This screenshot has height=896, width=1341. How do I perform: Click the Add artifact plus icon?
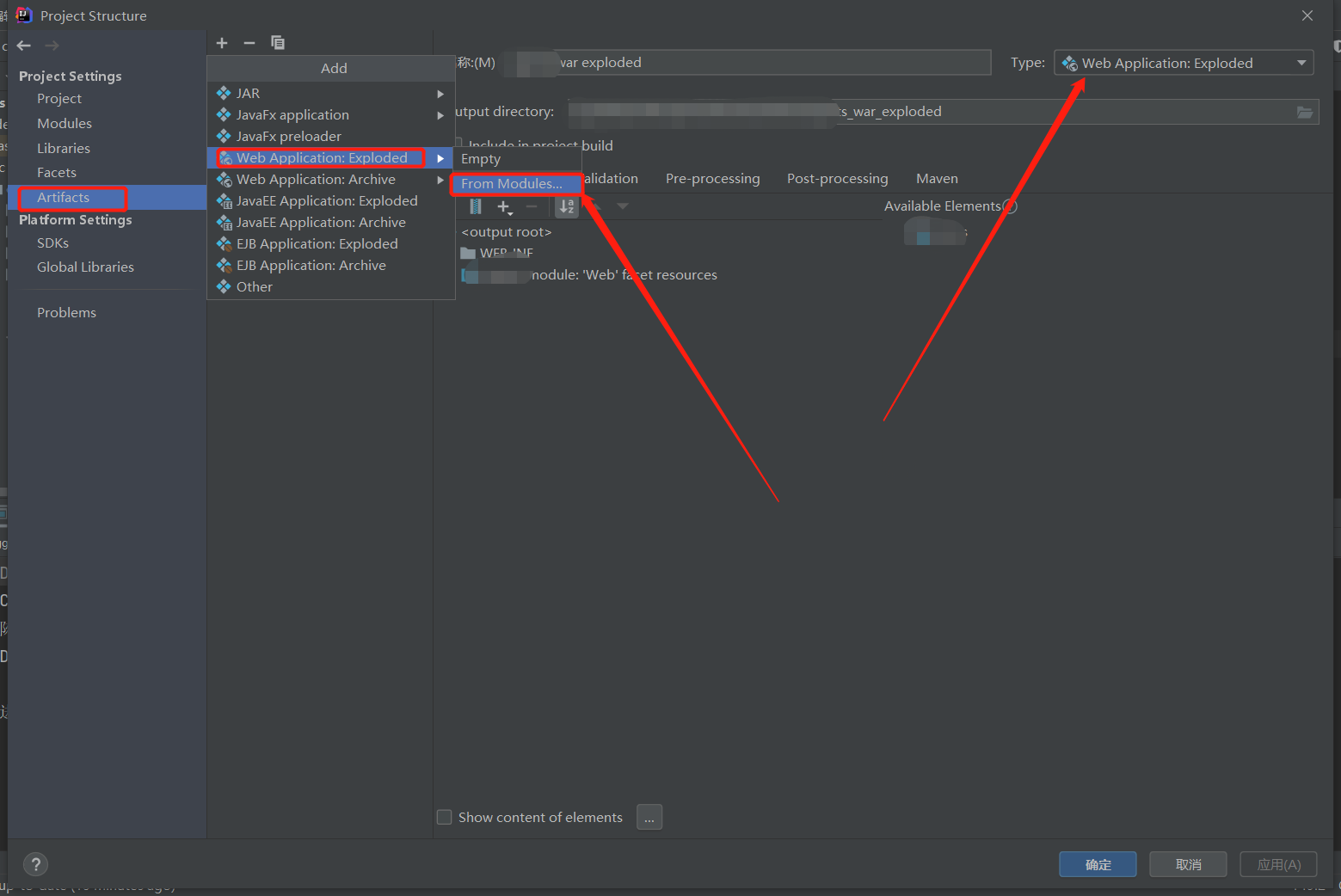pos(222,43)
